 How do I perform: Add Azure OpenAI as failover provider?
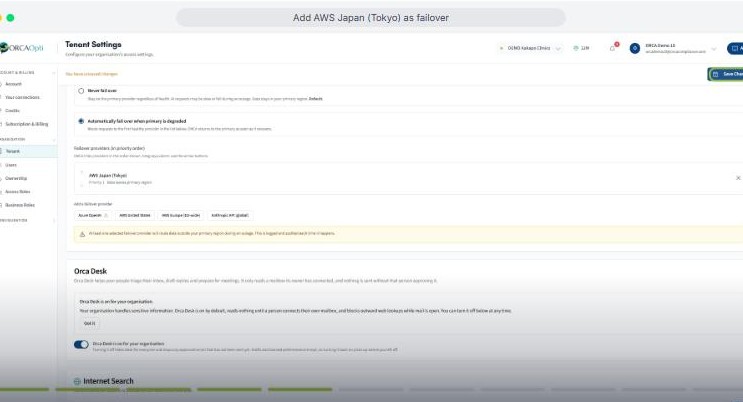[x=93, y=215]
